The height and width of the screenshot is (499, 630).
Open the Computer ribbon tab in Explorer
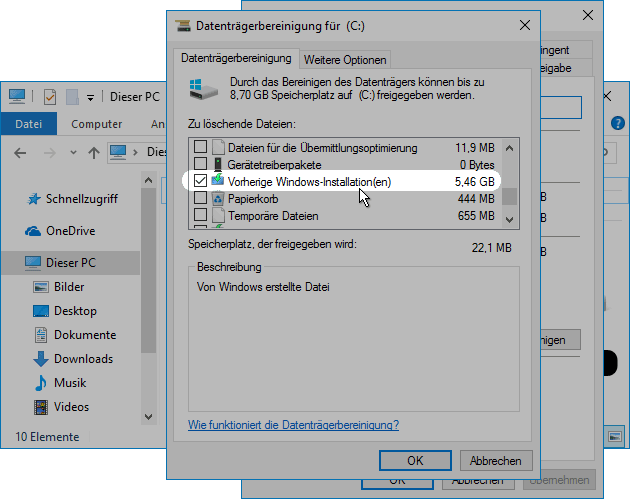(x=96, y=124)
